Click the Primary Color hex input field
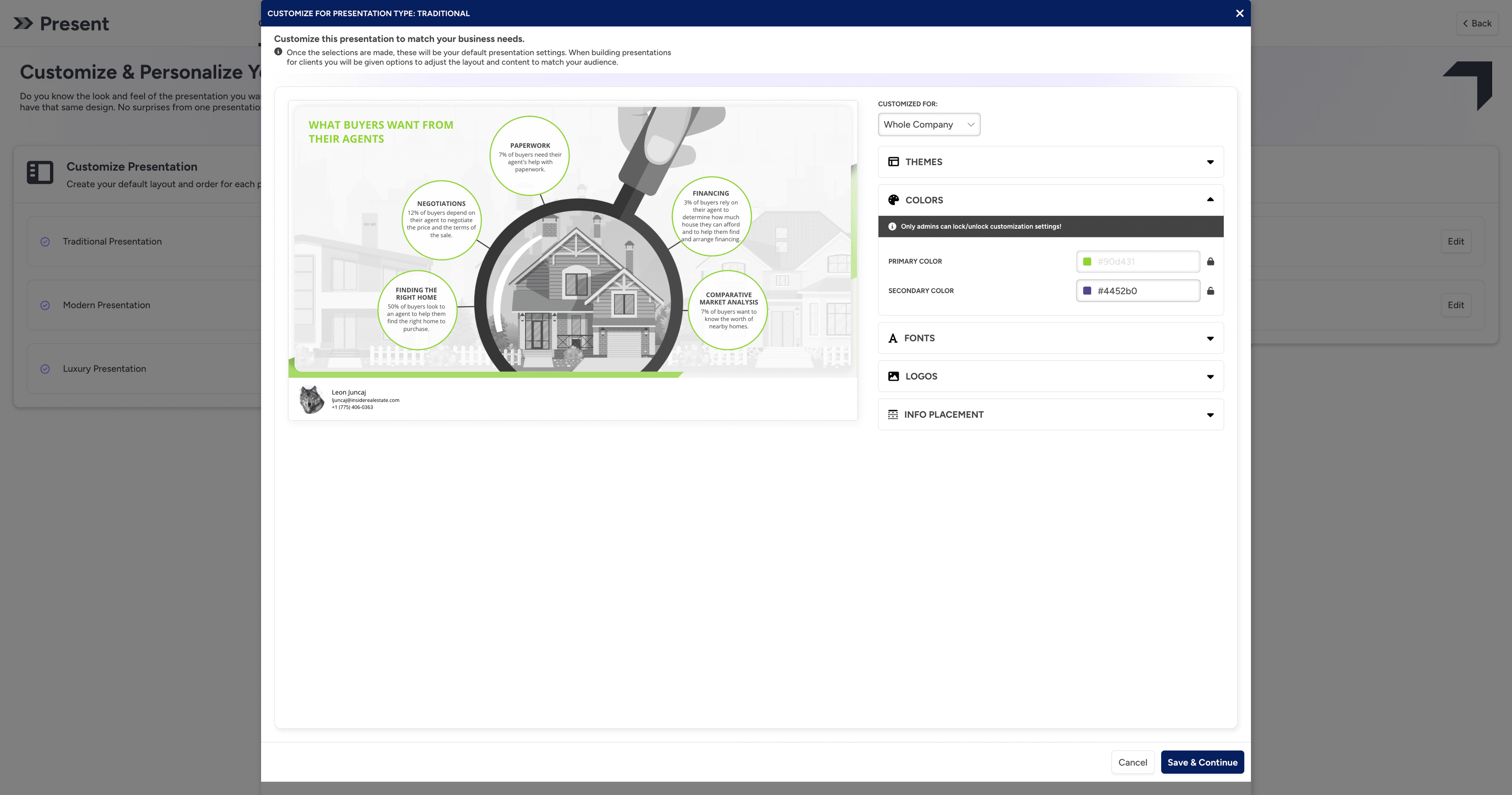 pos(1138,261)
